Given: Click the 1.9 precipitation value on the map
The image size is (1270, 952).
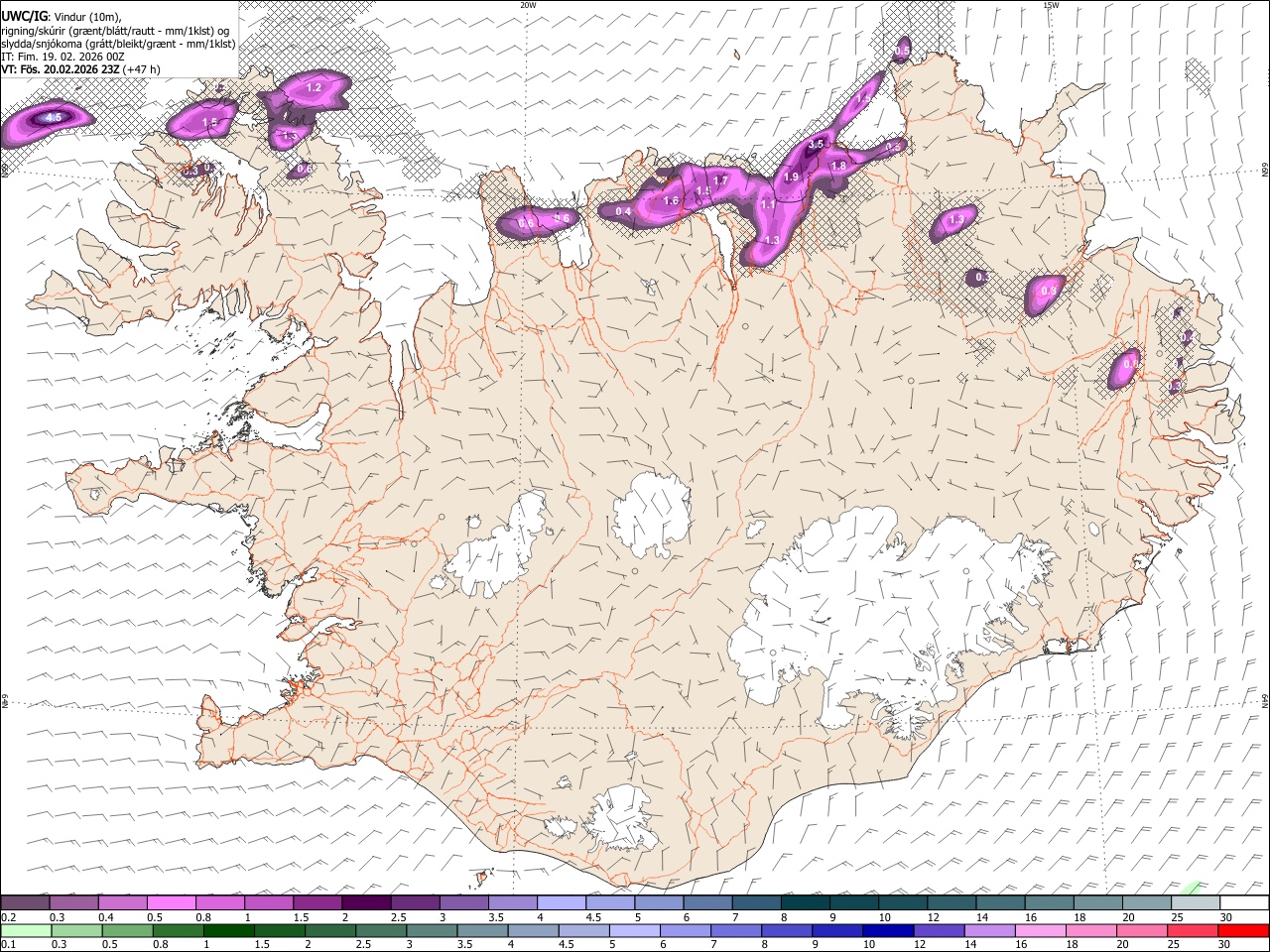Looking at the screenshot, I should pyautogui.click(x=791, y=177).
